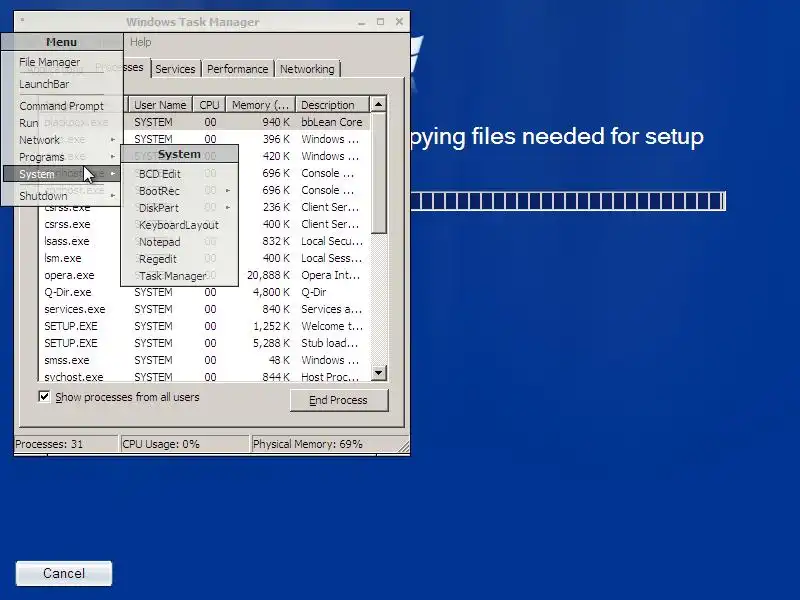Cancel the Windows setup

click(64, 573)
